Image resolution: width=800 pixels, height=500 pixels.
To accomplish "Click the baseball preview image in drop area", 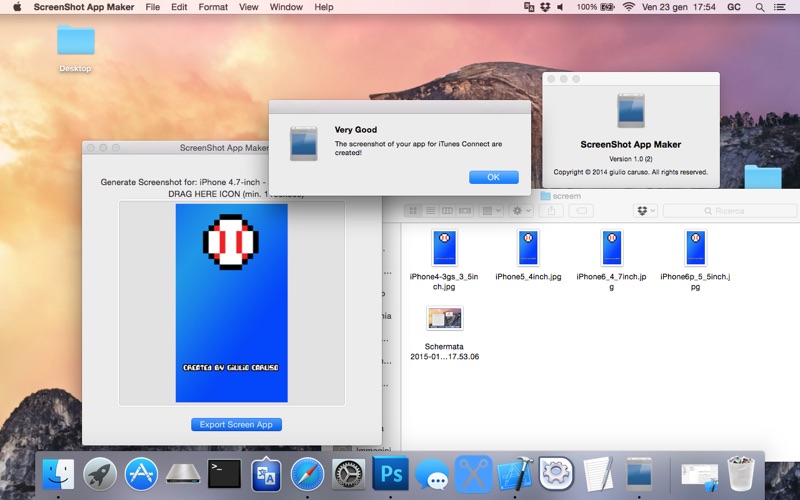I will (232, 303).
